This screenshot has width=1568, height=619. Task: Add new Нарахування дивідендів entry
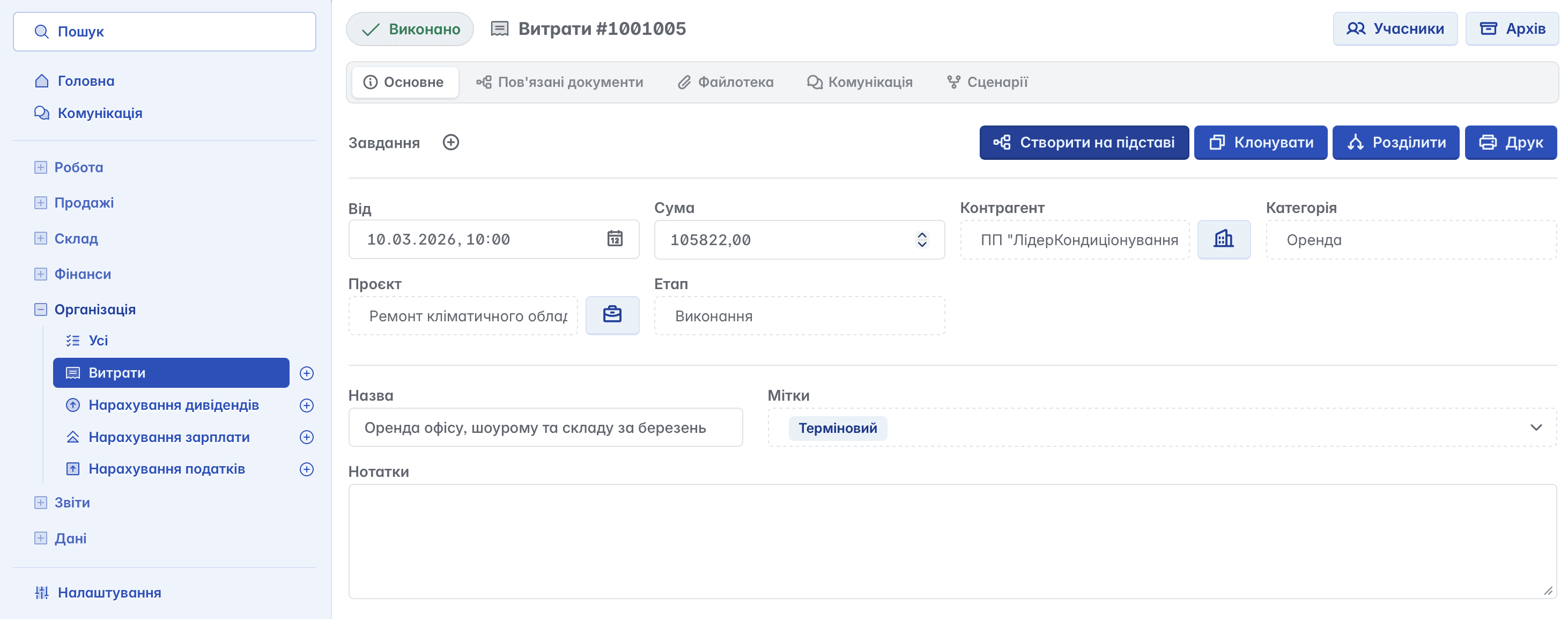coord(307,406)
